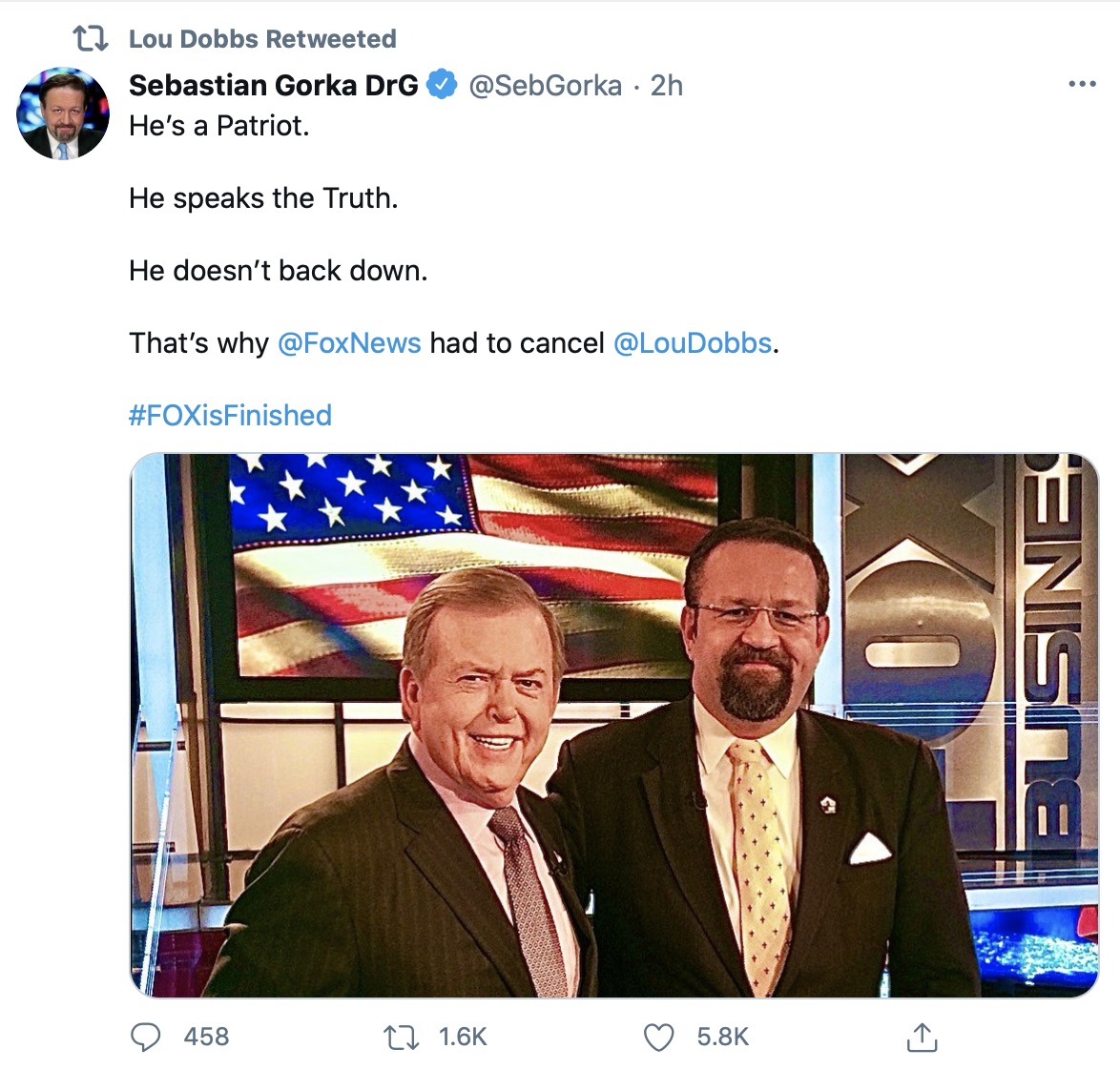Open the three-dot more options menu
Screen dimensions: 1120x1070
point(1082,84)
